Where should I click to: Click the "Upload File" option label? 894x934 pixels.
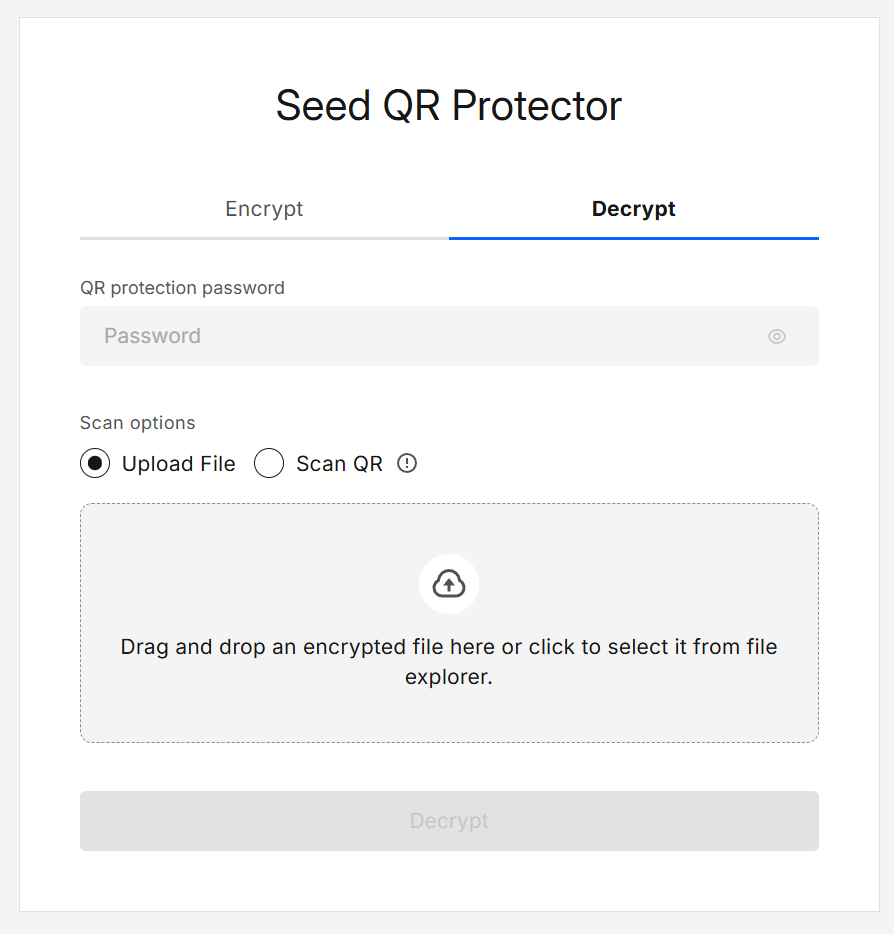tap(179, 464)
